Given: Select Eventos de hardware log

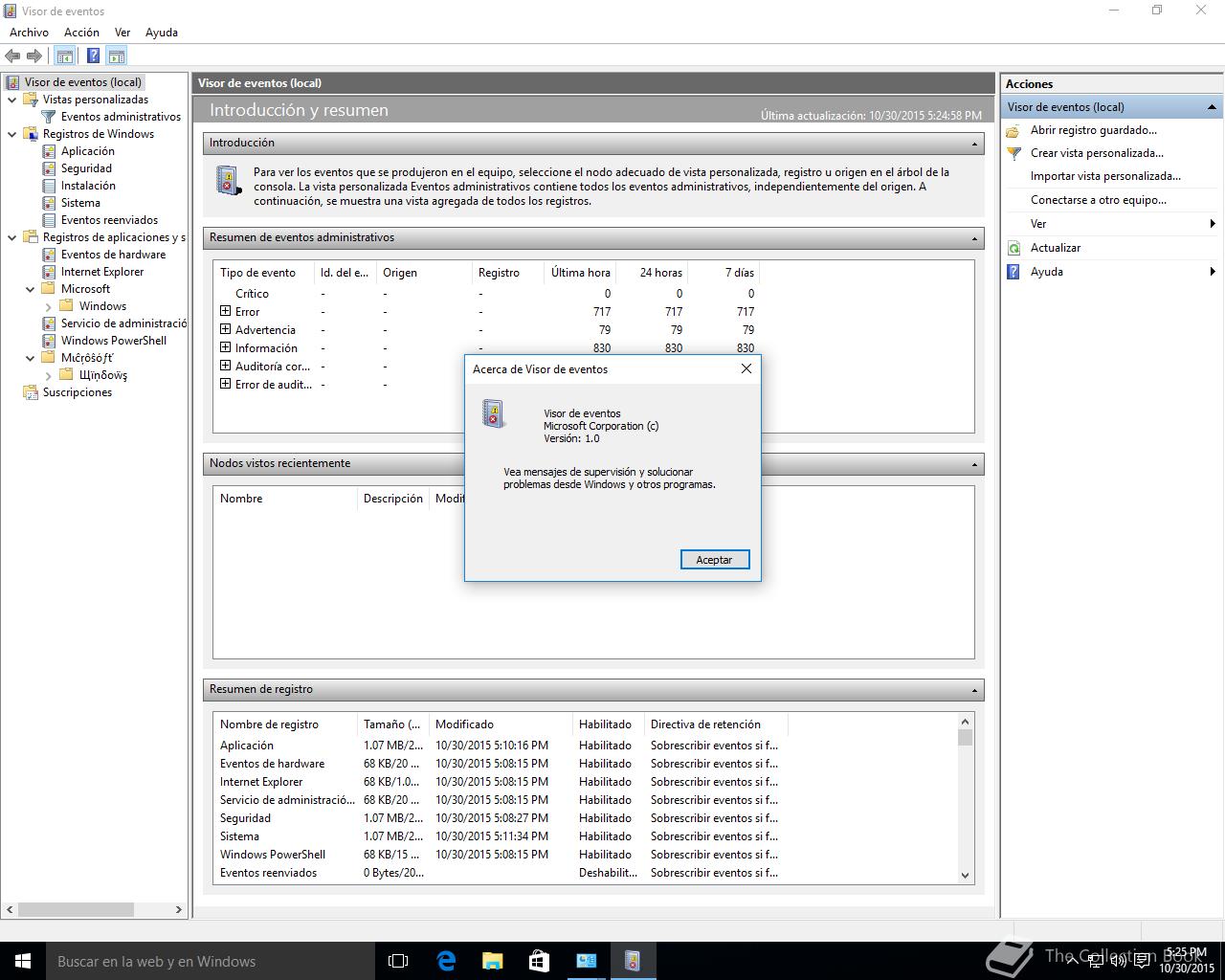Looking at the screenshot, I should [113, 255].
